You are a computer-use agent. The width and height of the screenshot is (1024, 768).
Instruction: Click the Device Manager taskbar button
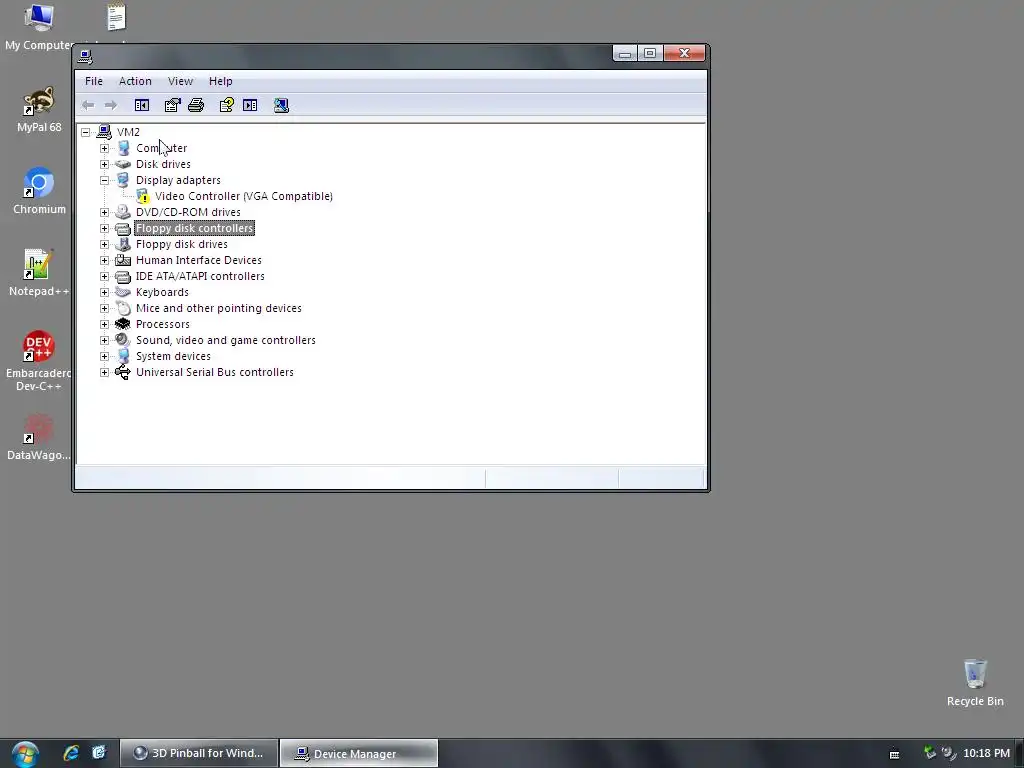(x=359, y=753)
